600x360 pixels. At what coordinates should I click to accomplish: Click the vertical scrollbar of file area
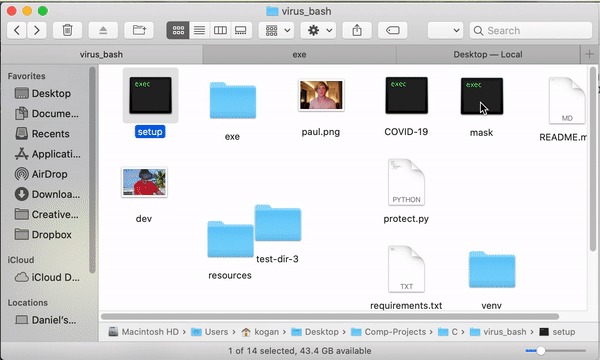pos(593,159)
